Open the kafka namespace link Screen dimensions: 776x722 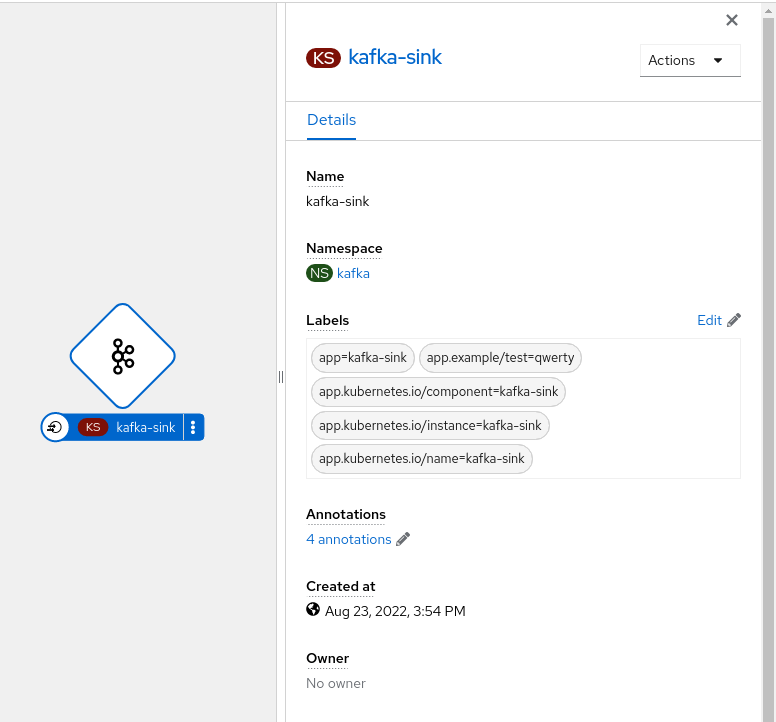[x=353, y=274]
